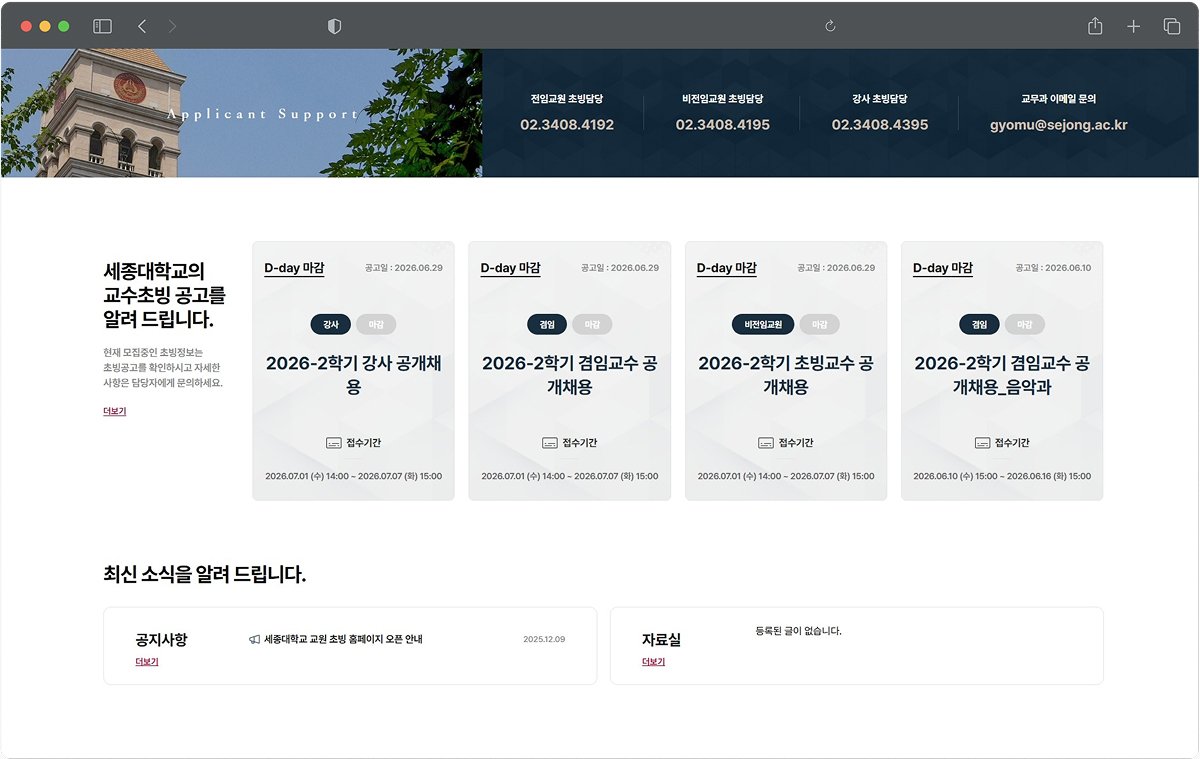
Task: Open the Share icon in toolbar
Action: click(1095, 27)
